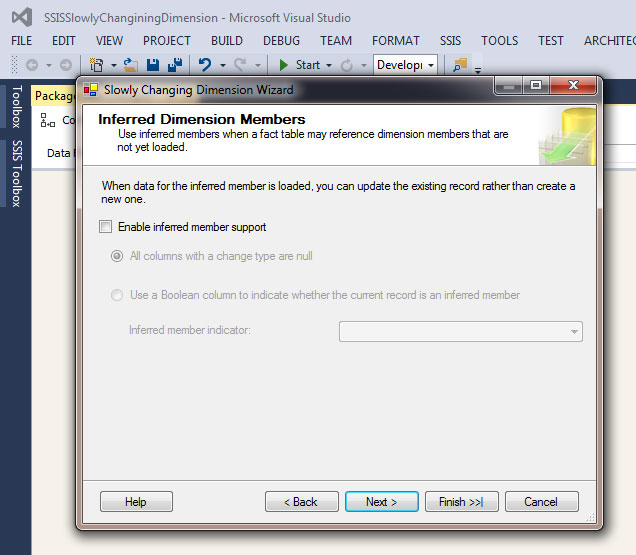Select All columns with a change type are null
This screenshot has width=636, height=555.
coord(117,256)
